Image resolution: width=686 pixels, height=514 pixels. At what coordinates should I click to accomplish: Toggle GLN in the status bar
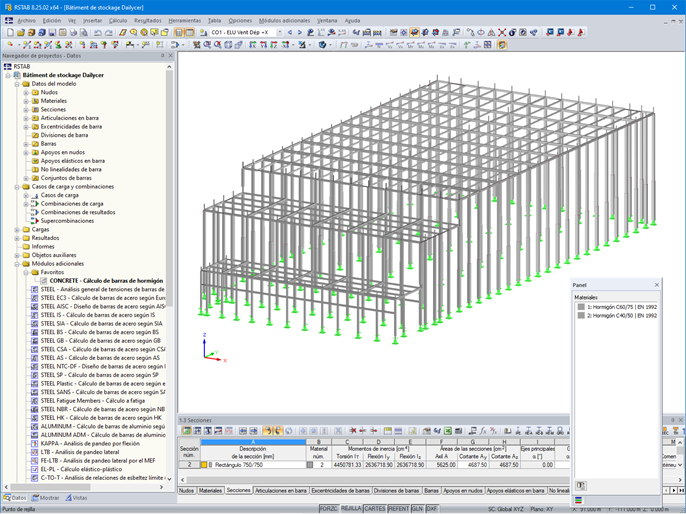417,509
